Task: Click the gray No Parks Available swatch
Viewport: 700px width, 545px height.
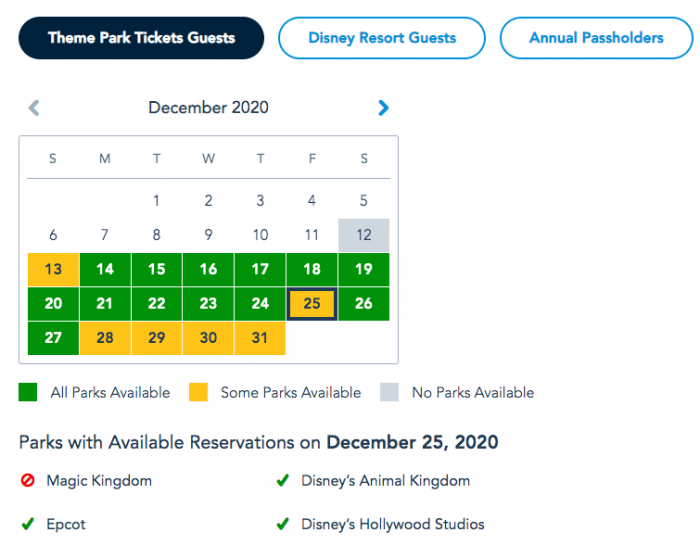Action: click(x=389, y=392)
